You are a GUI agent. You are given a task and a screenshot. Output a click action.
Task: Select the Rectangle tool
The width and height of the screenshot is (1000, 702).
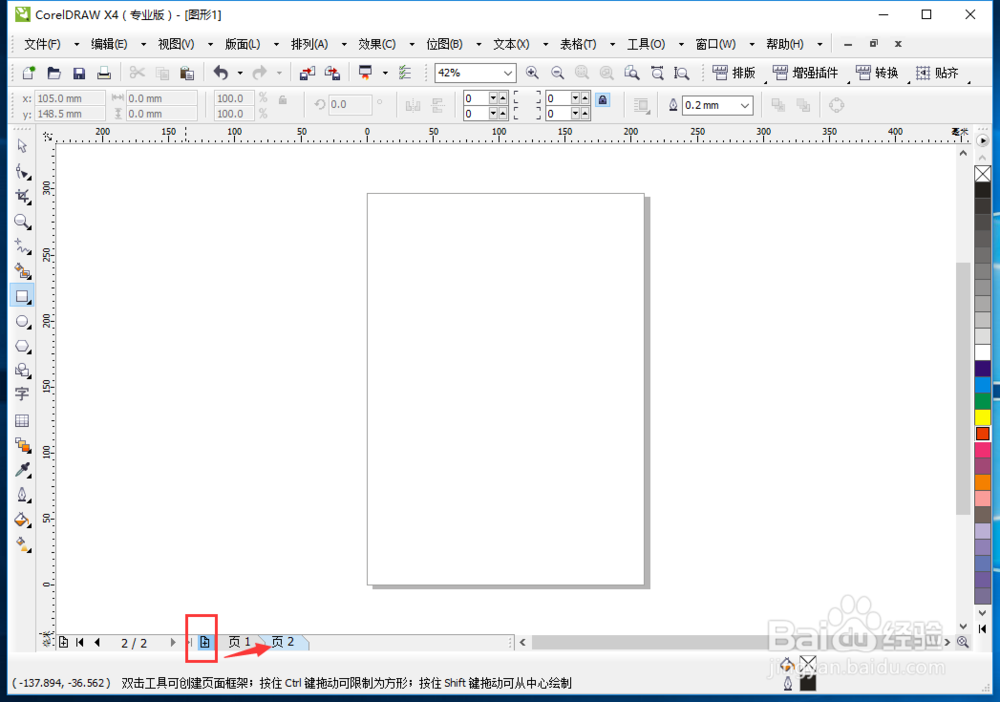(x=22, y=295)
